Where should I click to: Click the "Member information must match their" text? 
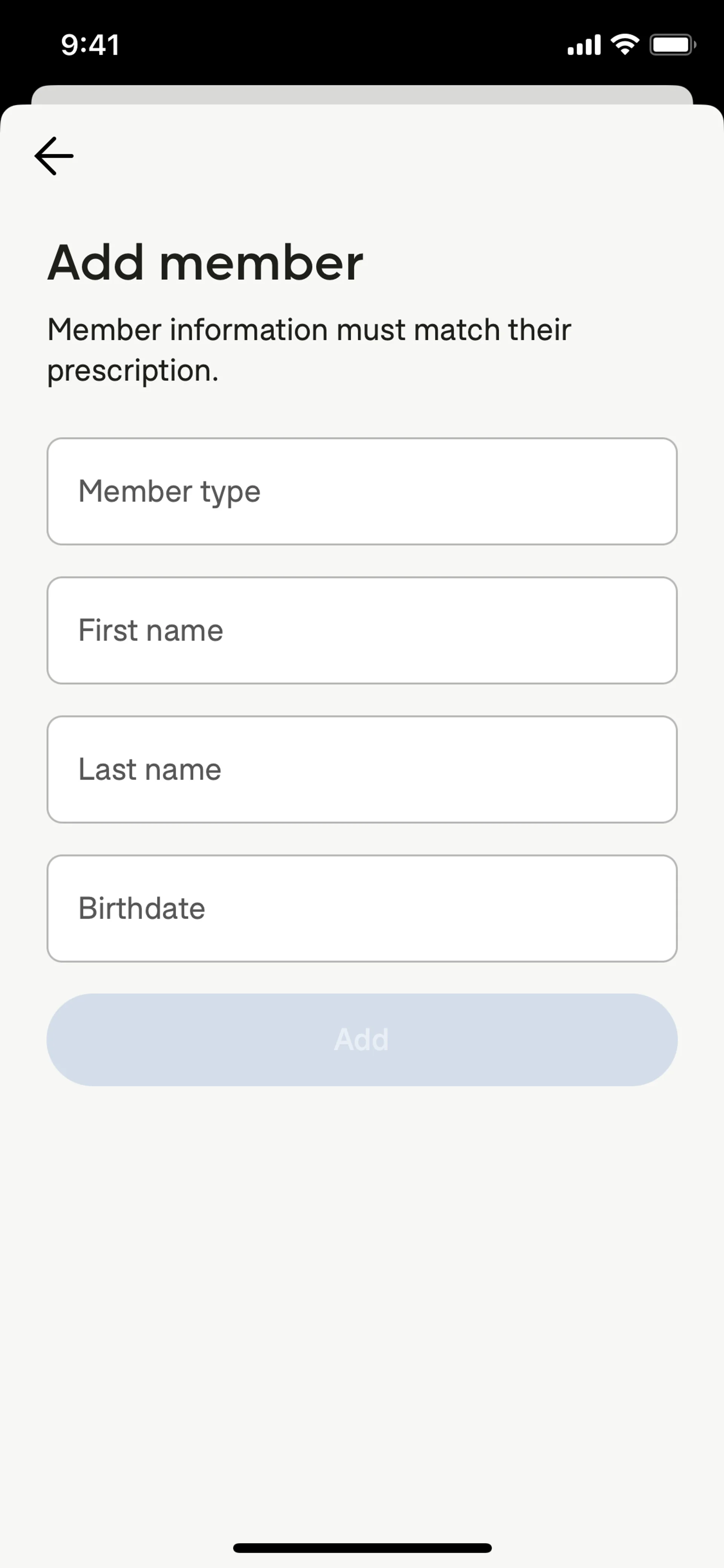pyautogui.click(x=309, y=330)
